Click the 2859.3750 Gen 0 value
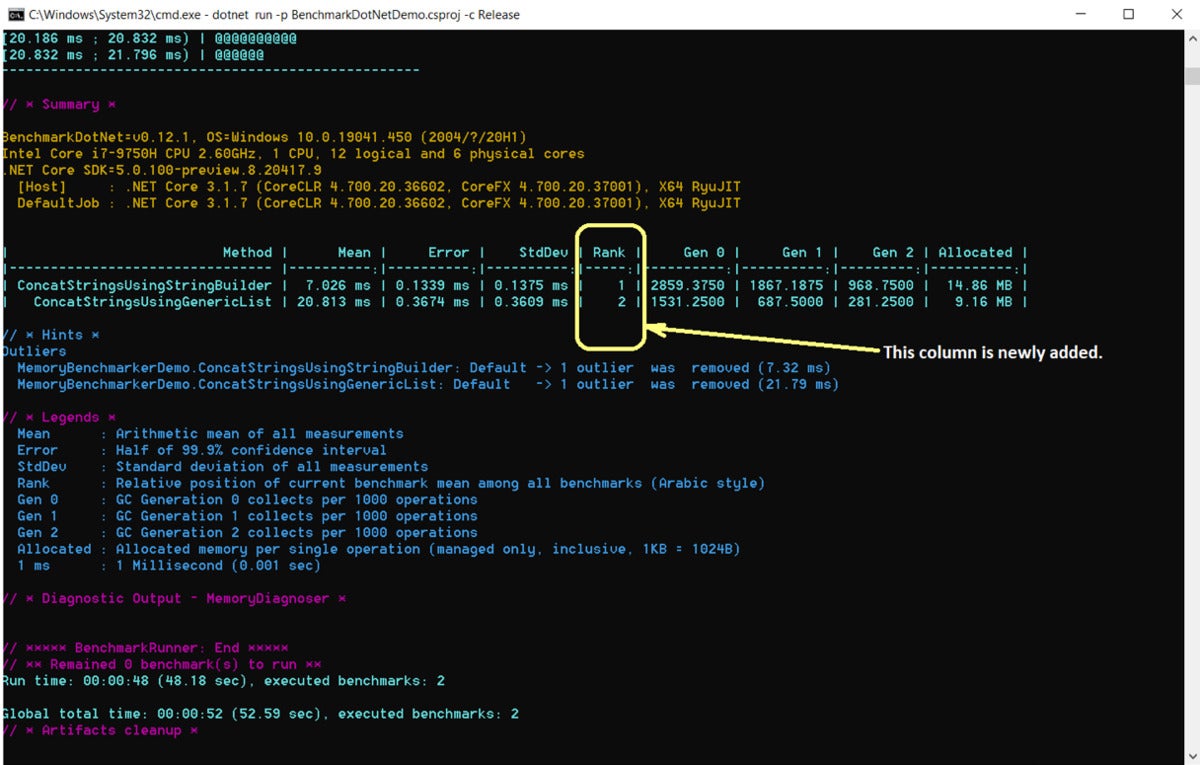This screenshot has width=1200, height=765. 688,285
